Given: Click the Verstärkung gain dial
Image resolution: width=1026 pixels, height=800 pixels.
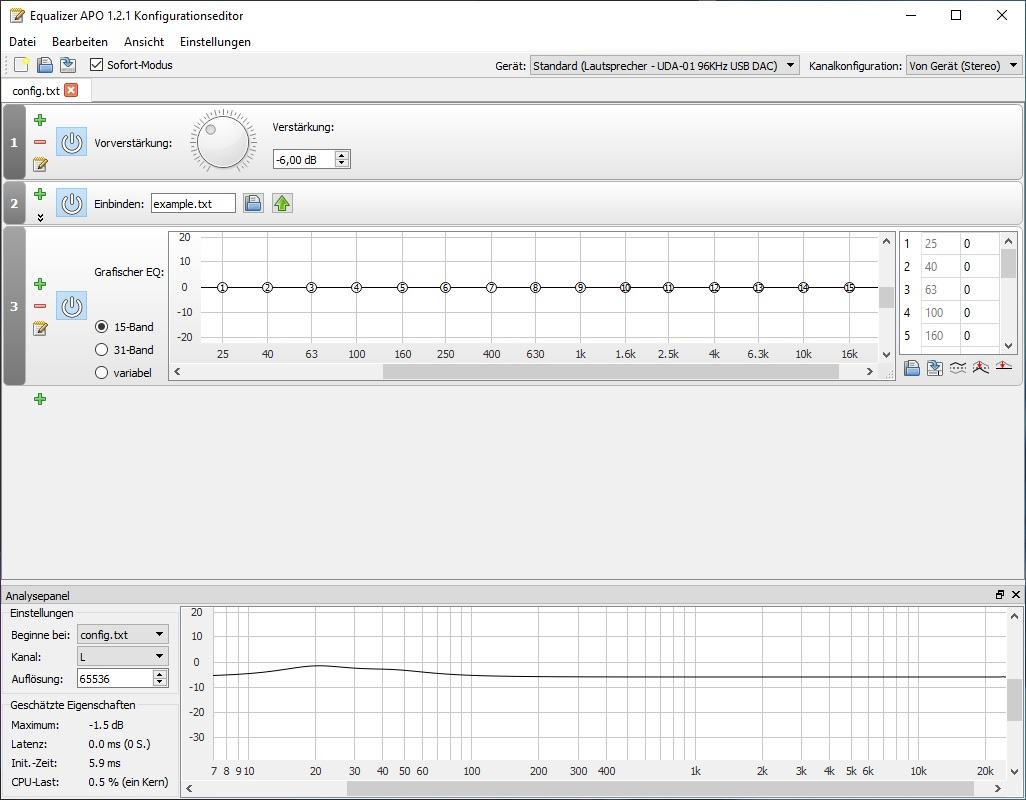Looking at the screenshot, I should [222, 141].
